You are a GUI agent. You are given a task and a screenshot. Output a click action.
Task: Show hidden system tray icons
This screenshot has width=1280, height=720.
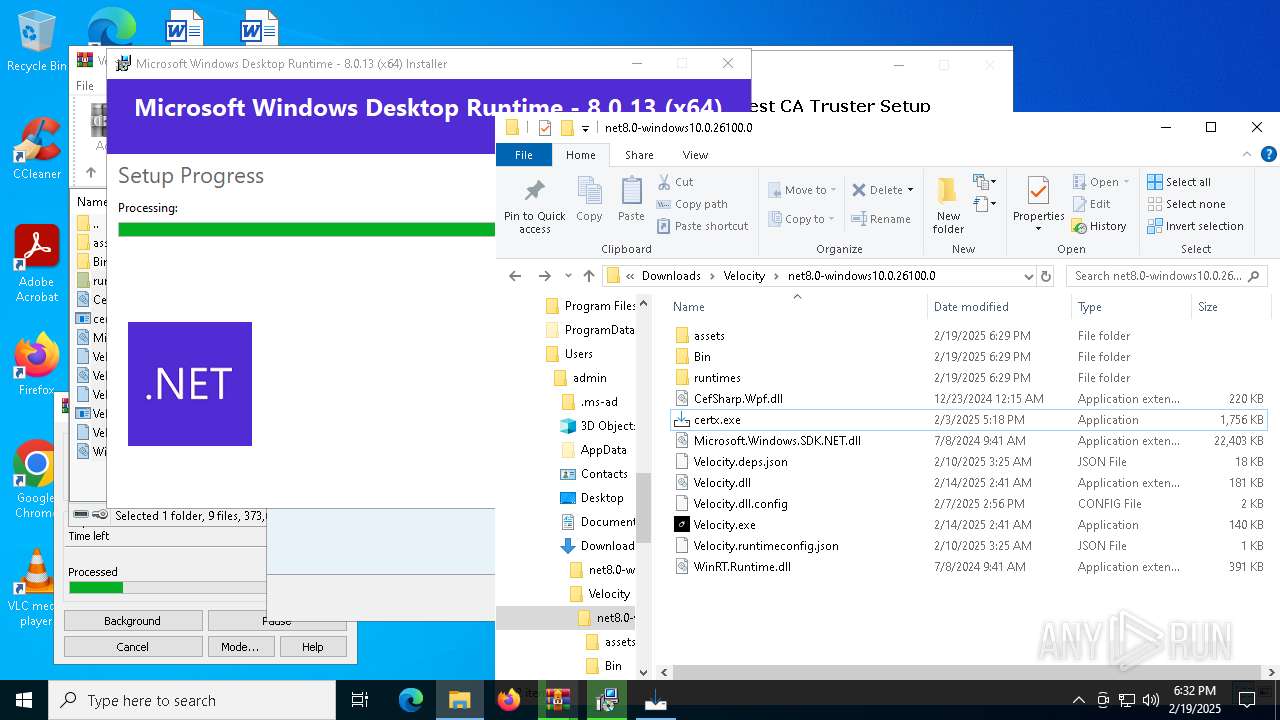pyautogui.click(x=1078, y=700)
